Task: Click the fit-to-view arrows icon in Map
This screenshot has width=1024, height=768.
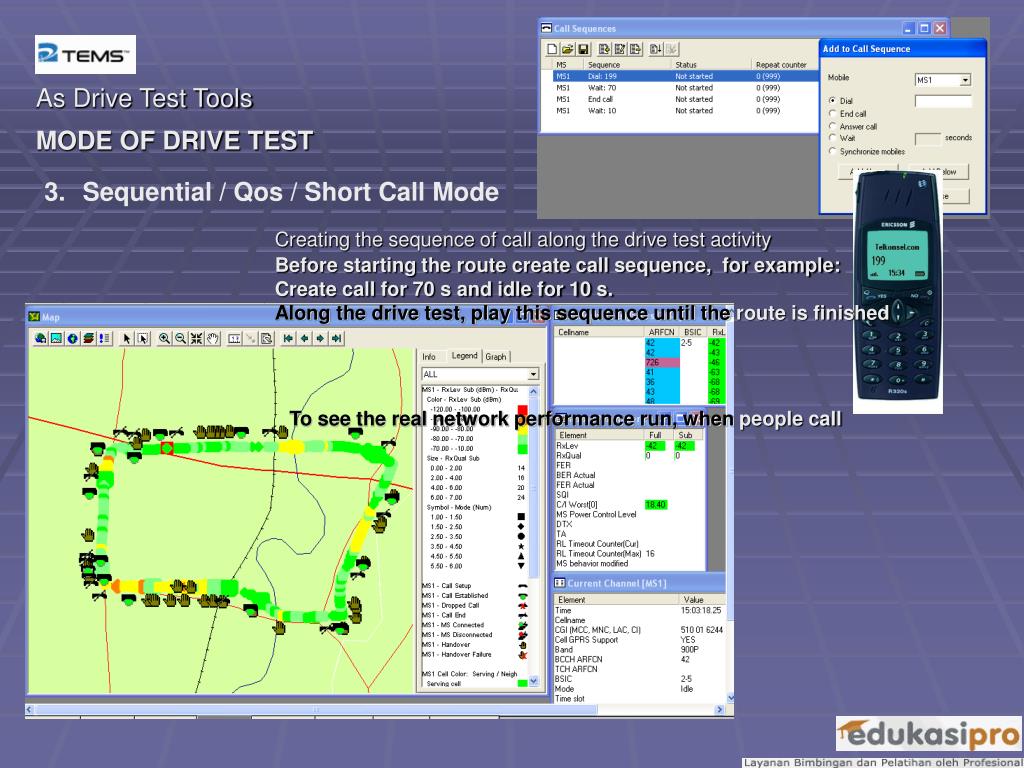Action: coord(197,338)
